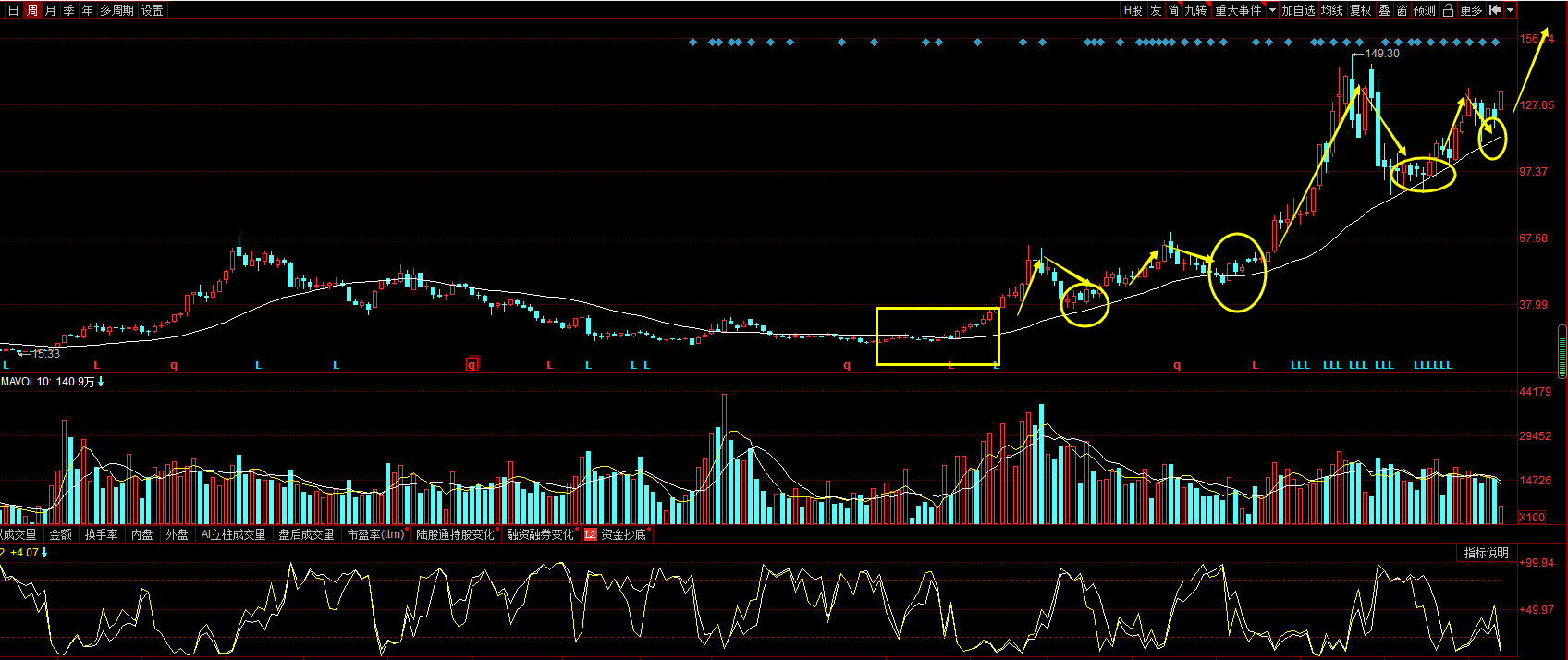1568x660 pixels.
Task: Click the 窗 window button
Action: click(1402, 10)
